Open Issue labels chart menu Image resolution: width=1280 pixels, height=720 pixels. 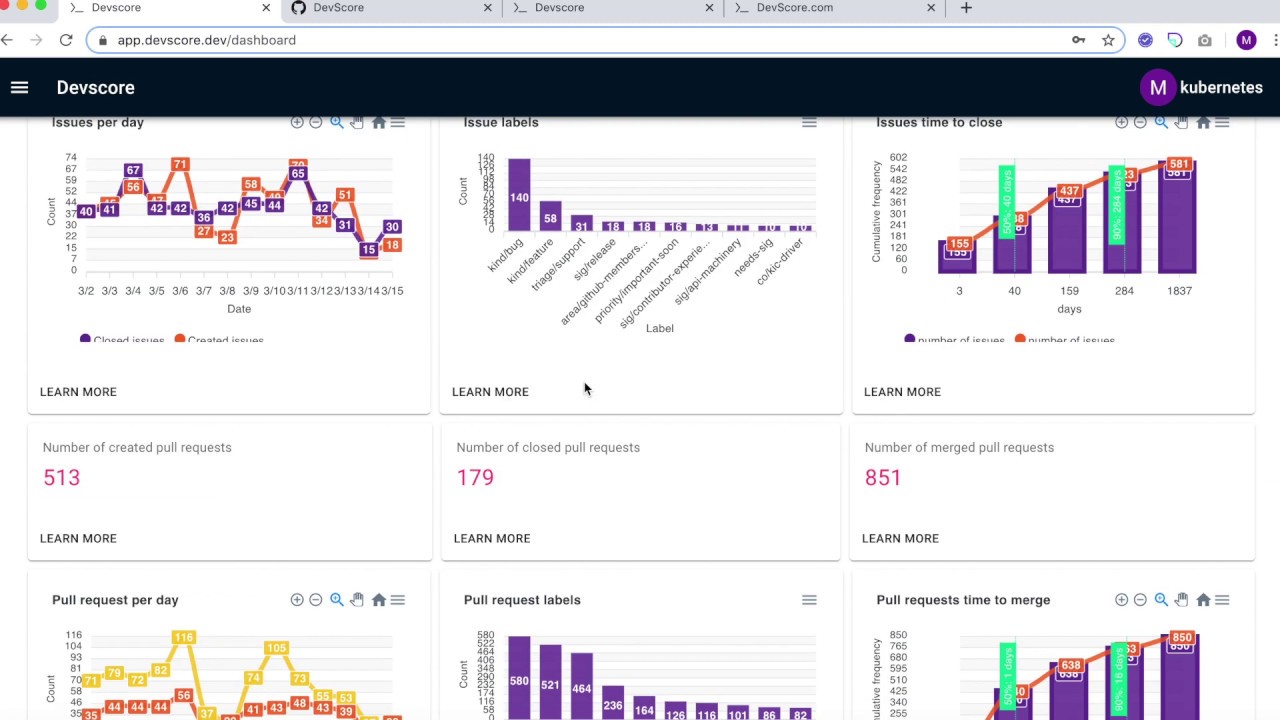[x=809, y=122]
